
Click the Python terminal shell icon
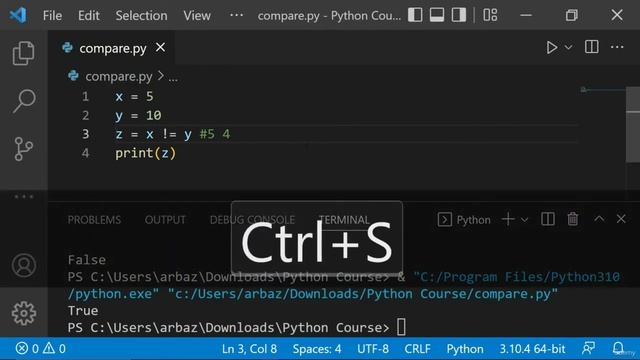(x=444, y=220)
